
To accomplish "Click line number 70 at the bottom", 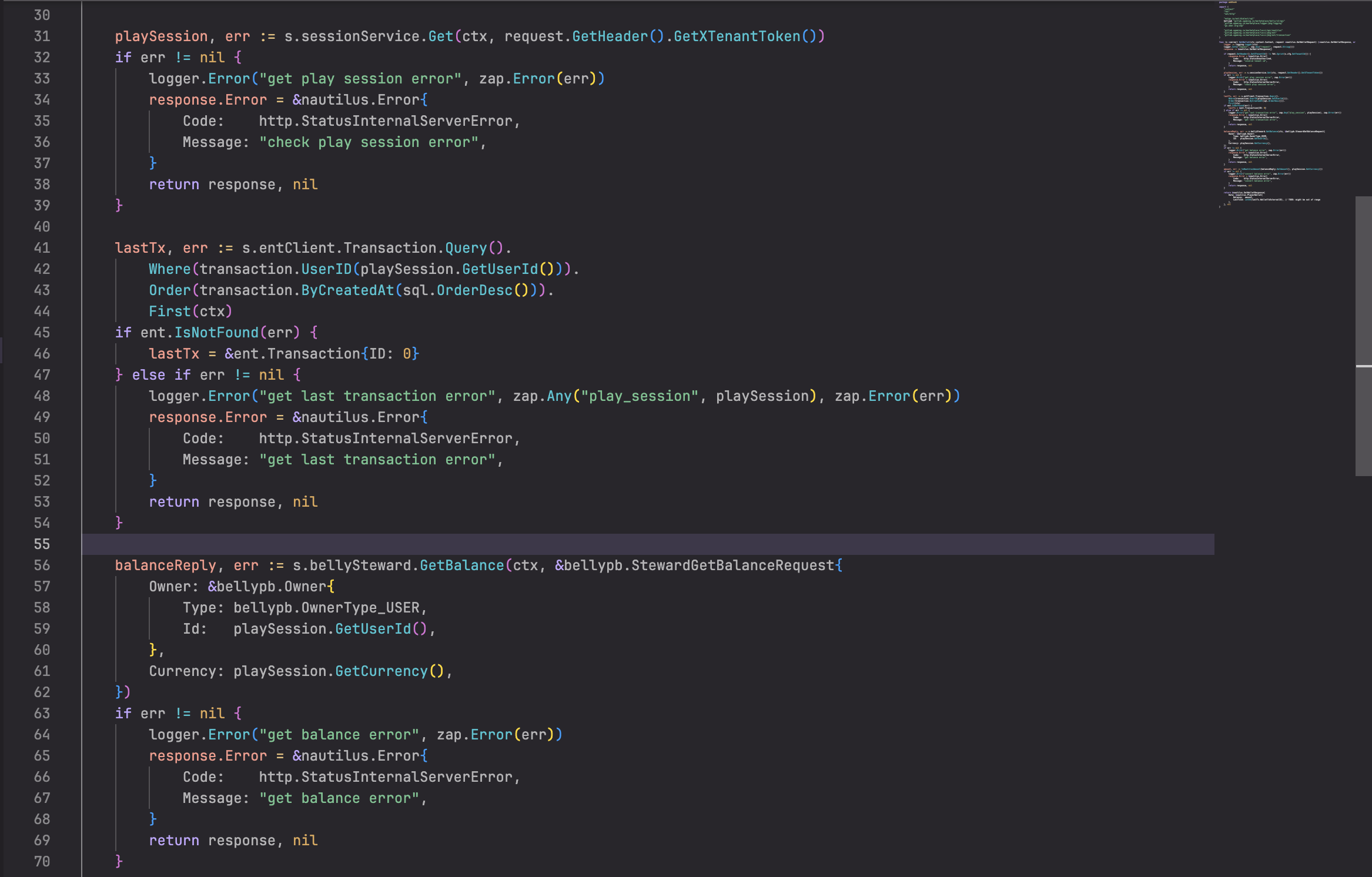I will (42, 861).
